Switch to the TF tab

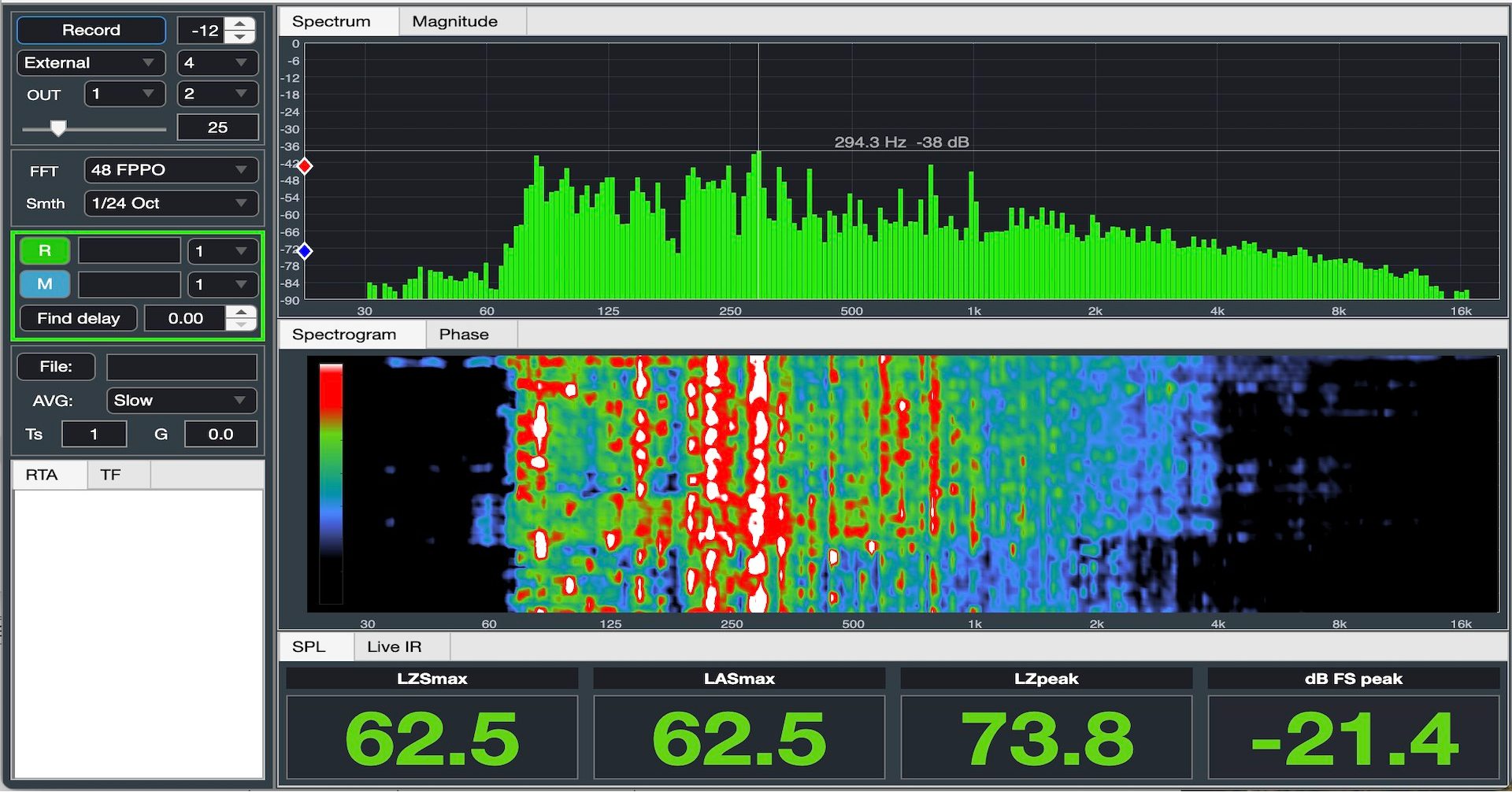[118, 475]
